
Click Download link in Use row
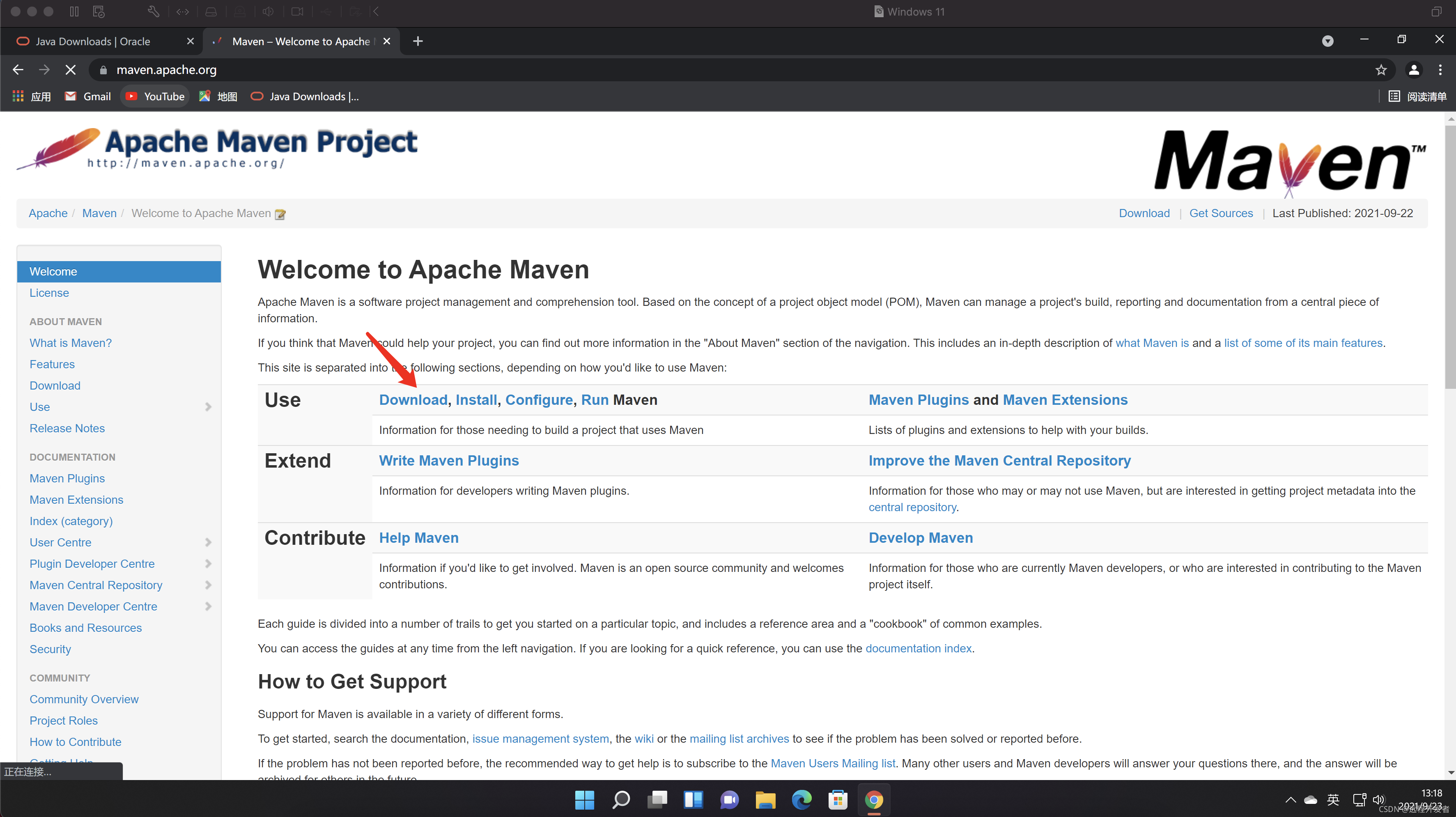(x=413, y=400)
